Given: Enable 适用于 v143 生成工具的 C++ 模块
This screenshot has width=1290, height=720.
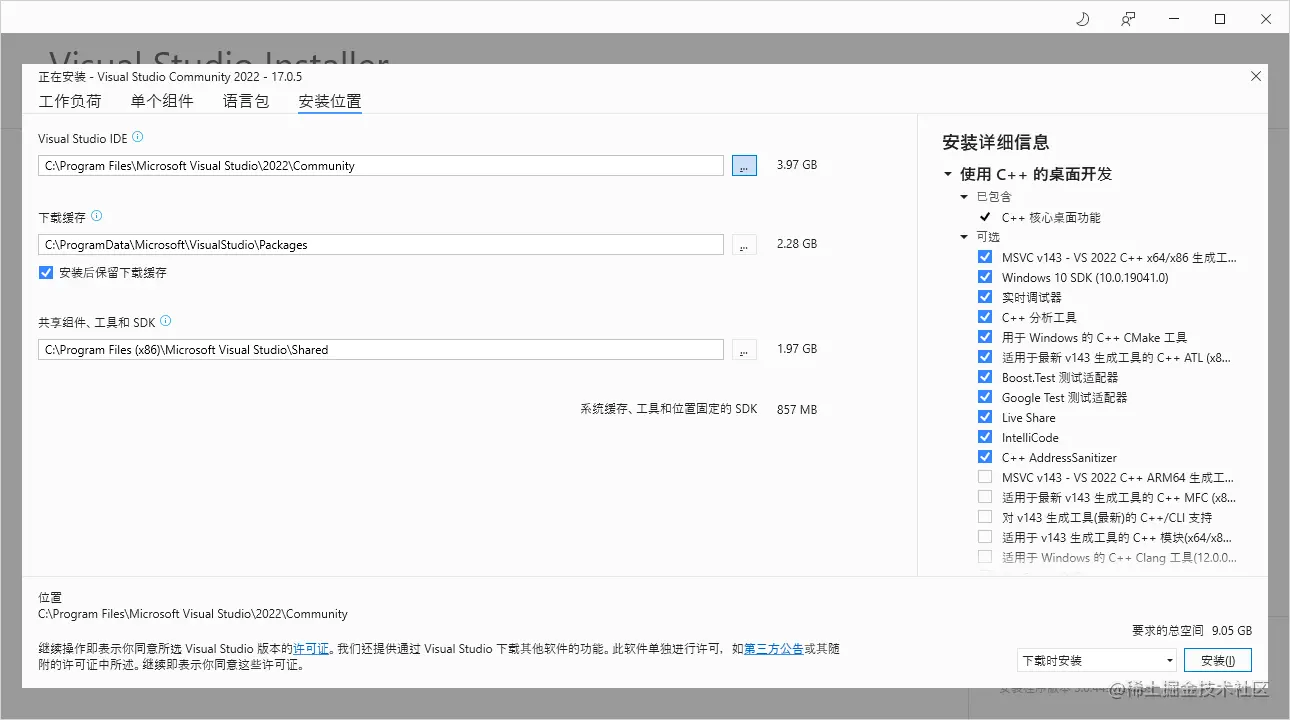Looking at the screenshot, I should 985,537.
